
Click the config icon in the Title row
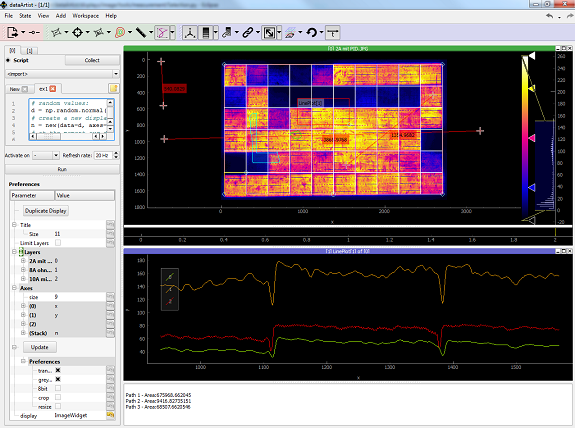110,224
